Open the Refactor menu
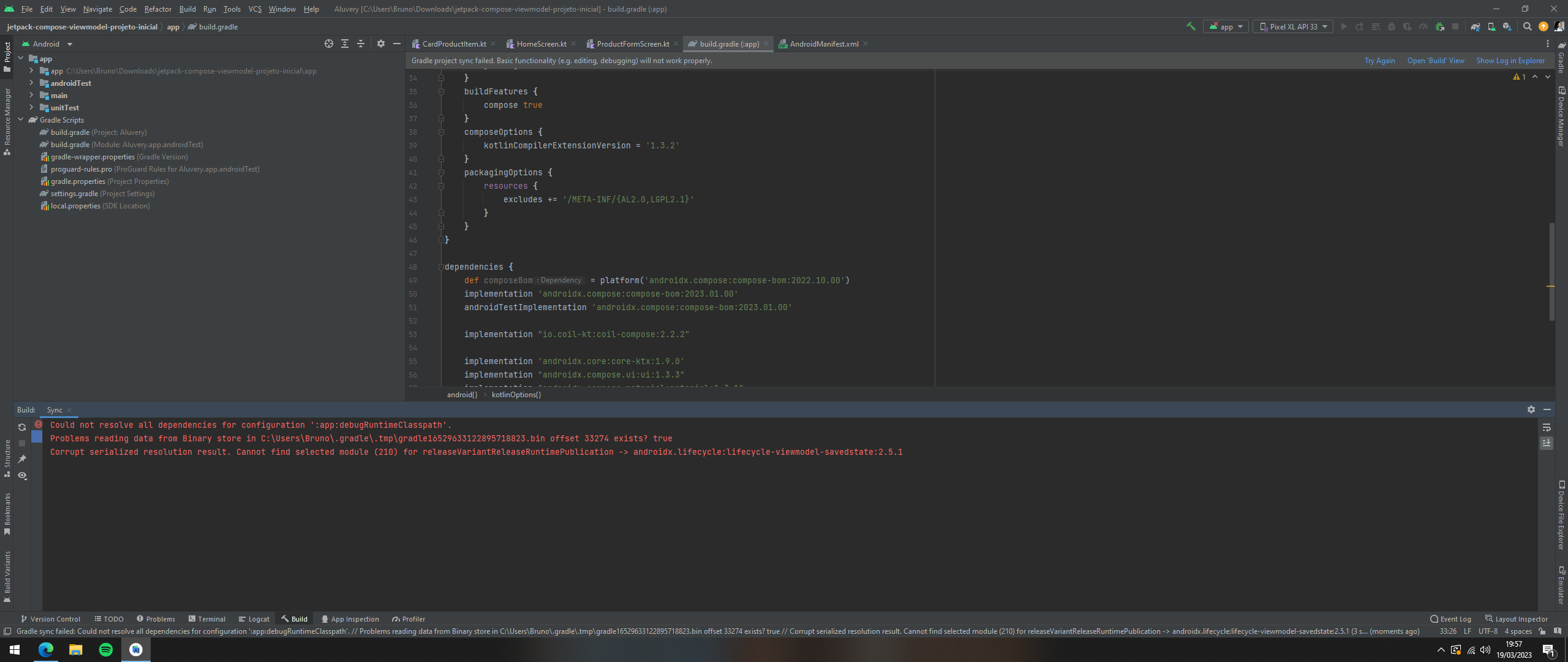 [157, 9]
